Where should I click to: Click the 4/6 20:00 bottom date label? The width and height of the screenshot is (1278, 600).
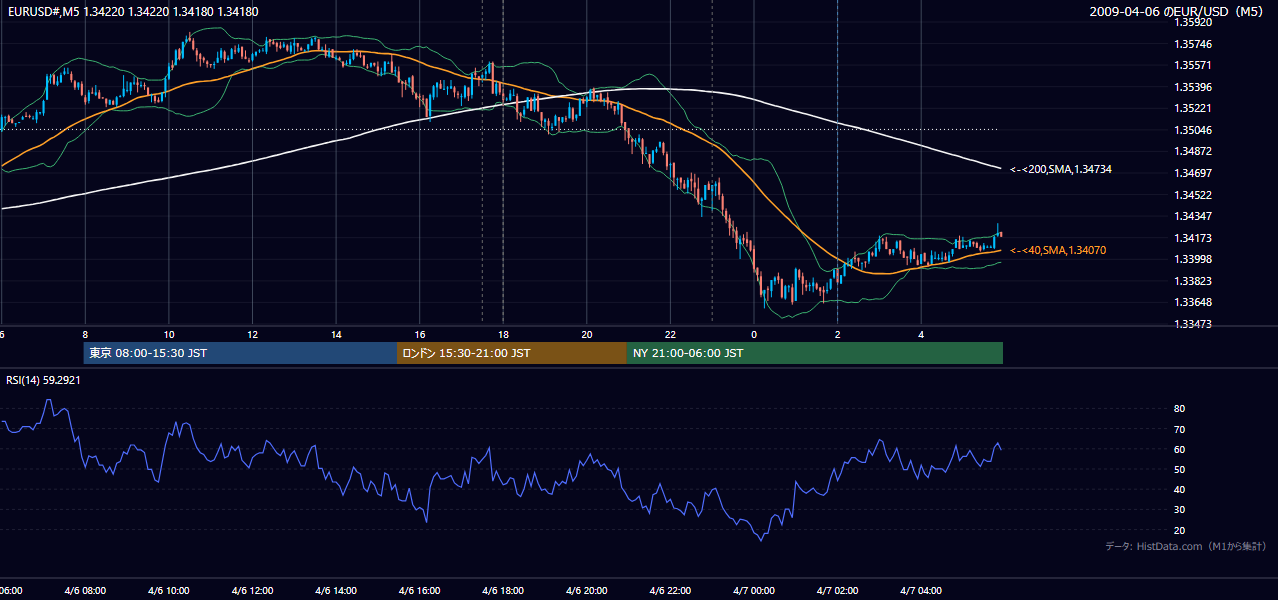(587, 591)
